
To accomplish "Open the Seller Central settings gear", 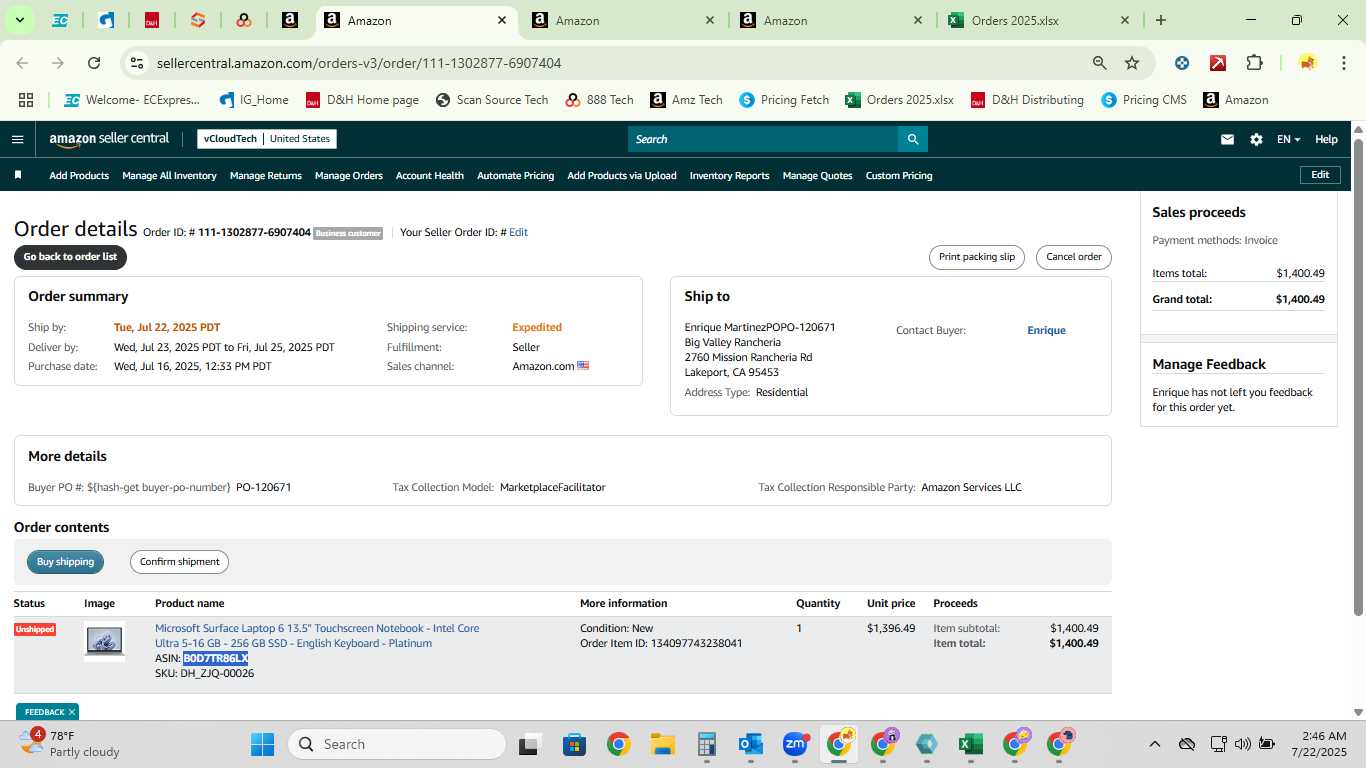I will (1256, 139).
